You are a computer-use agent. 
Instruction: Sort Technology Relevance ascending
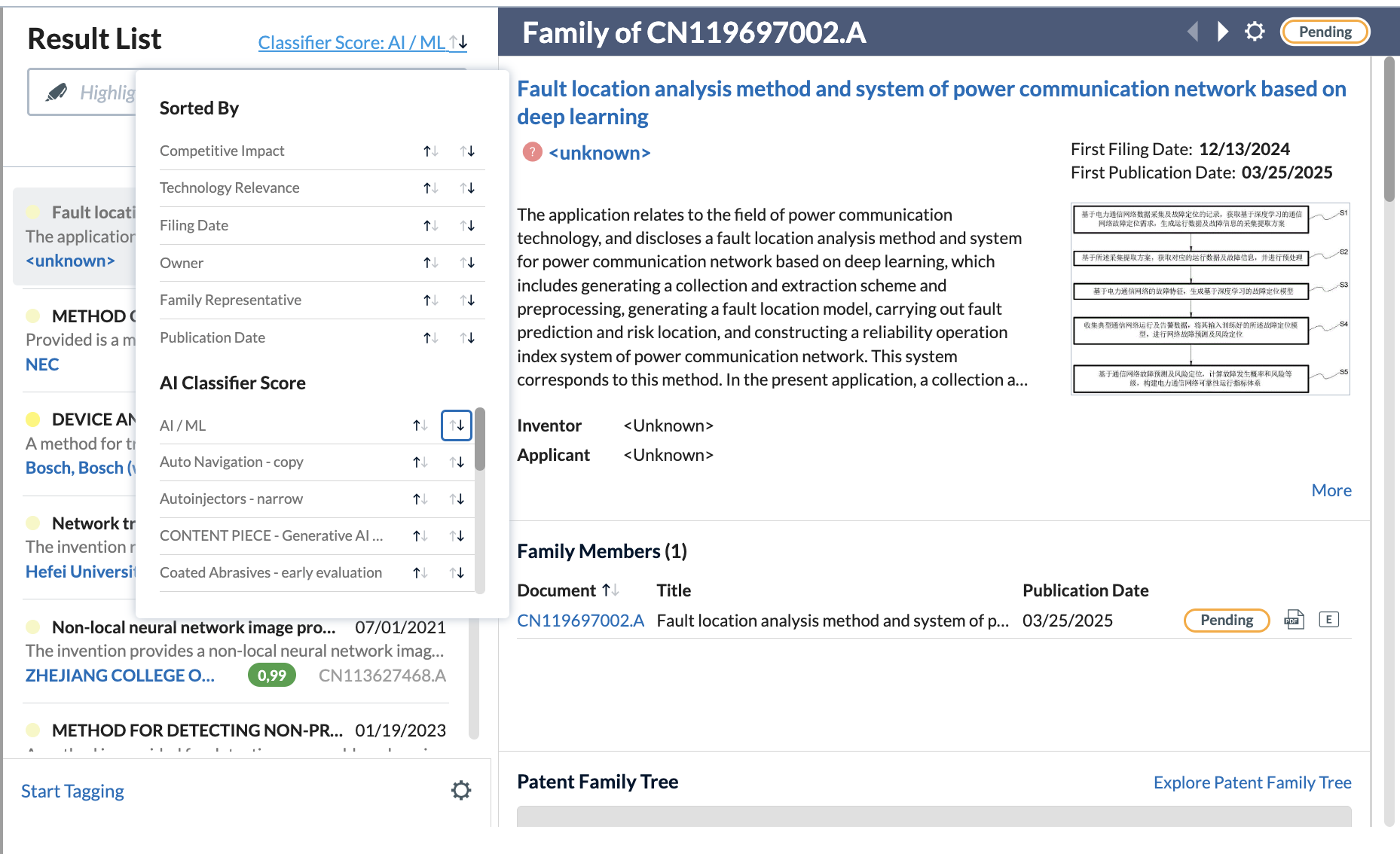pyautogui.click(x=430, y=188)
